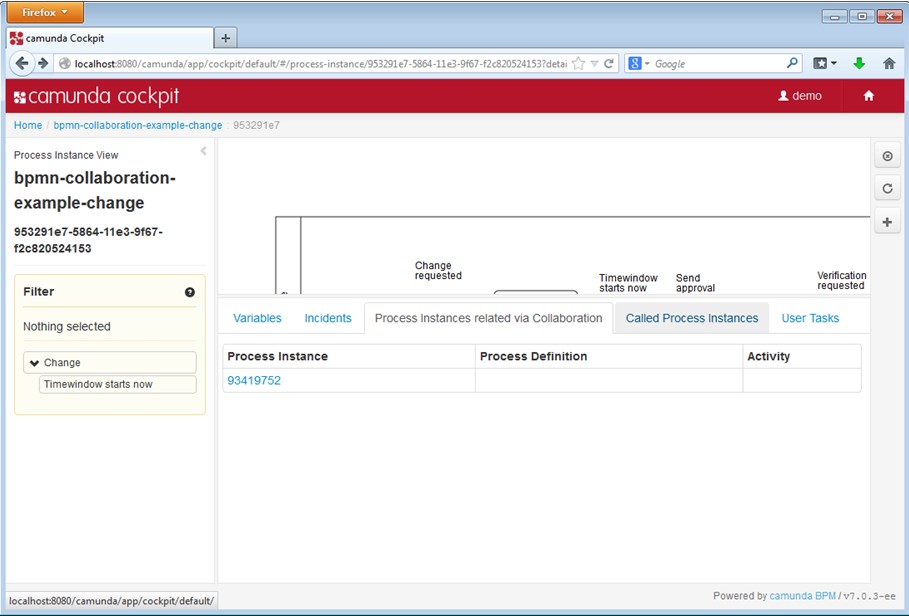
Task: Switch to the Variables tab
Action: (257, 318)
